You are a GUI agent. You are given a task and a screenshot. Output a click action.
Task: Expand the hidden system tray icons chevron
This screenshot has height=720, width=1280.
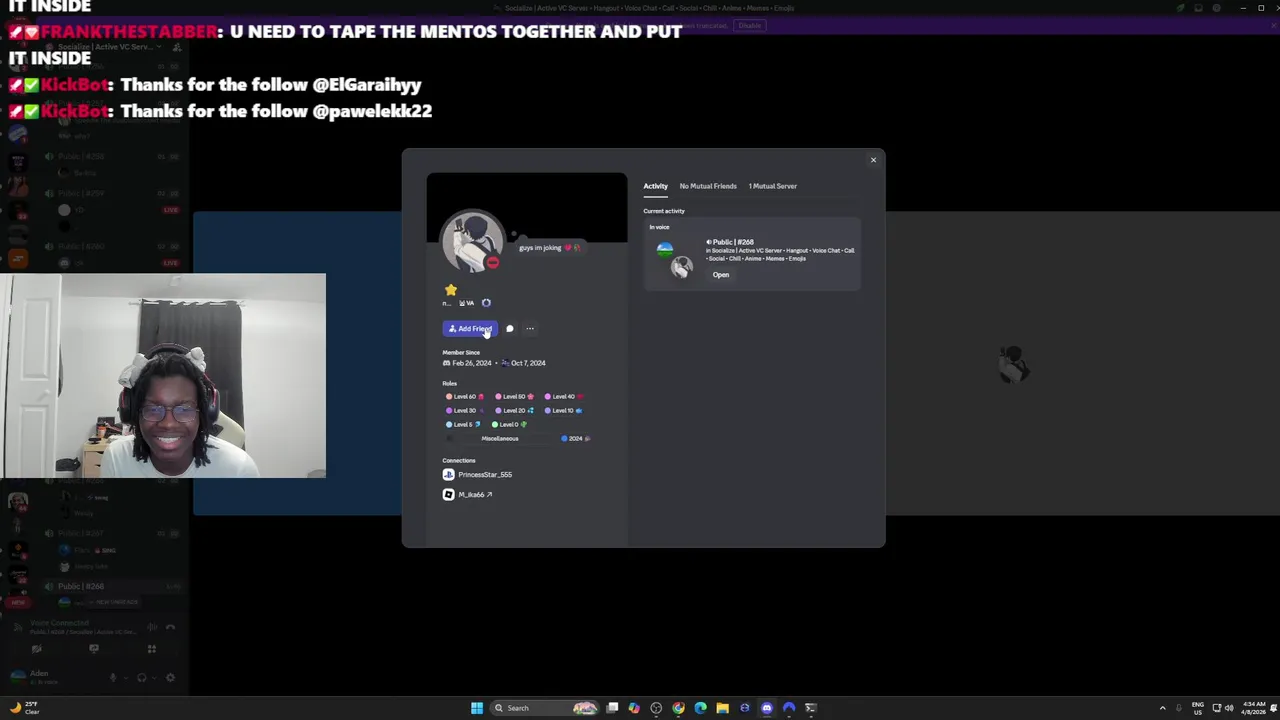coord(1163,708)
